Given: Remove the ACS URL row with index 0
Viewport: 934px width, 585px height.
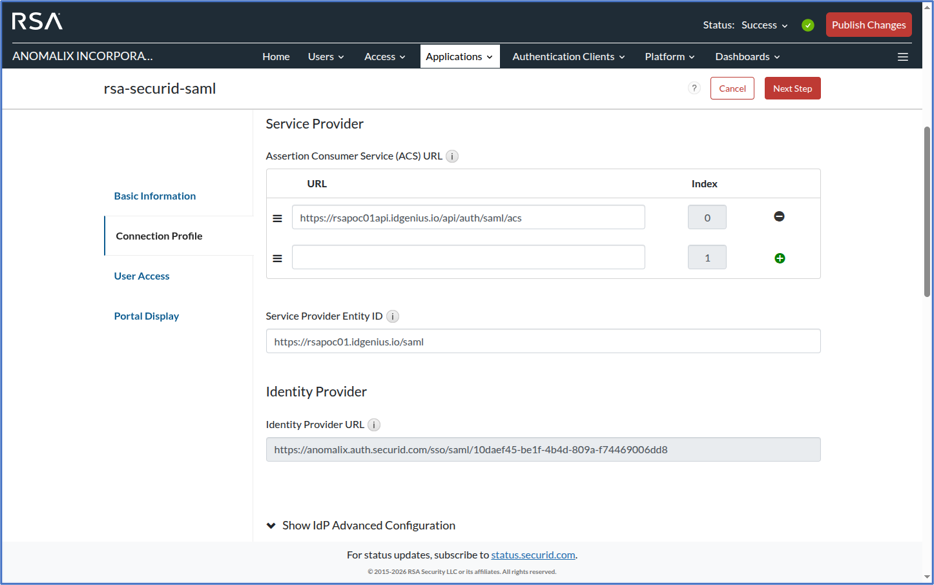Looking at the screenshot, I should [779, 216].
